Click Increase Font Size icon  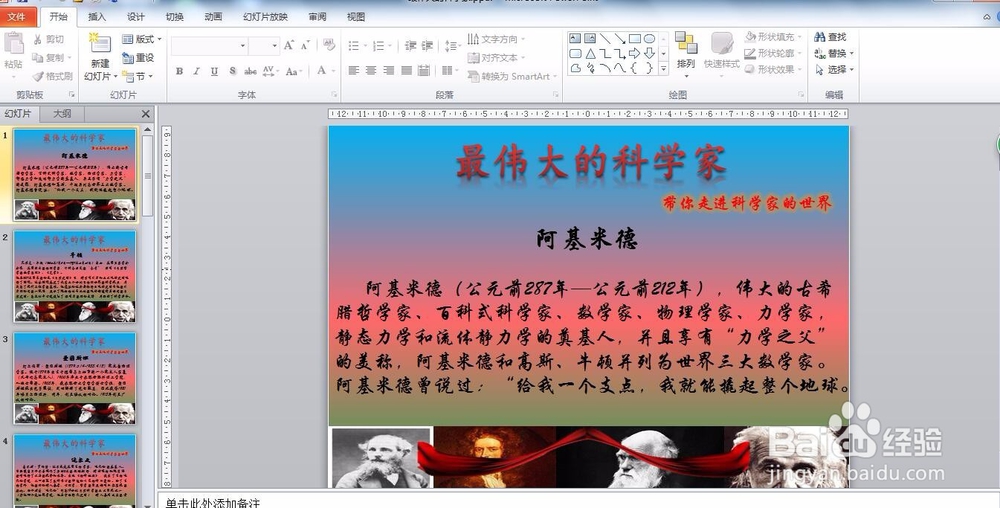[289, 45]
